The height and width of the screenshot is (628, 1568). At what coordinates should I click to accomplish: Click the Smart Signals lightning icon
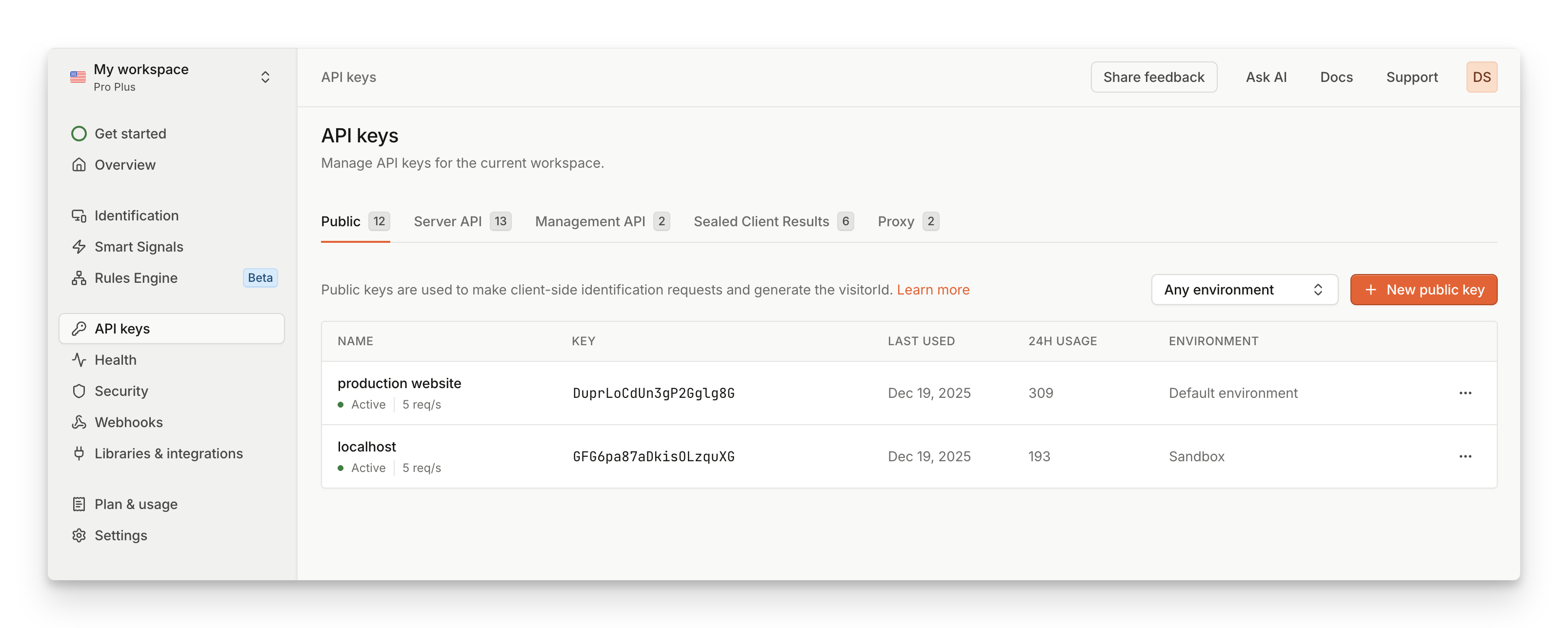pos(79,246)
